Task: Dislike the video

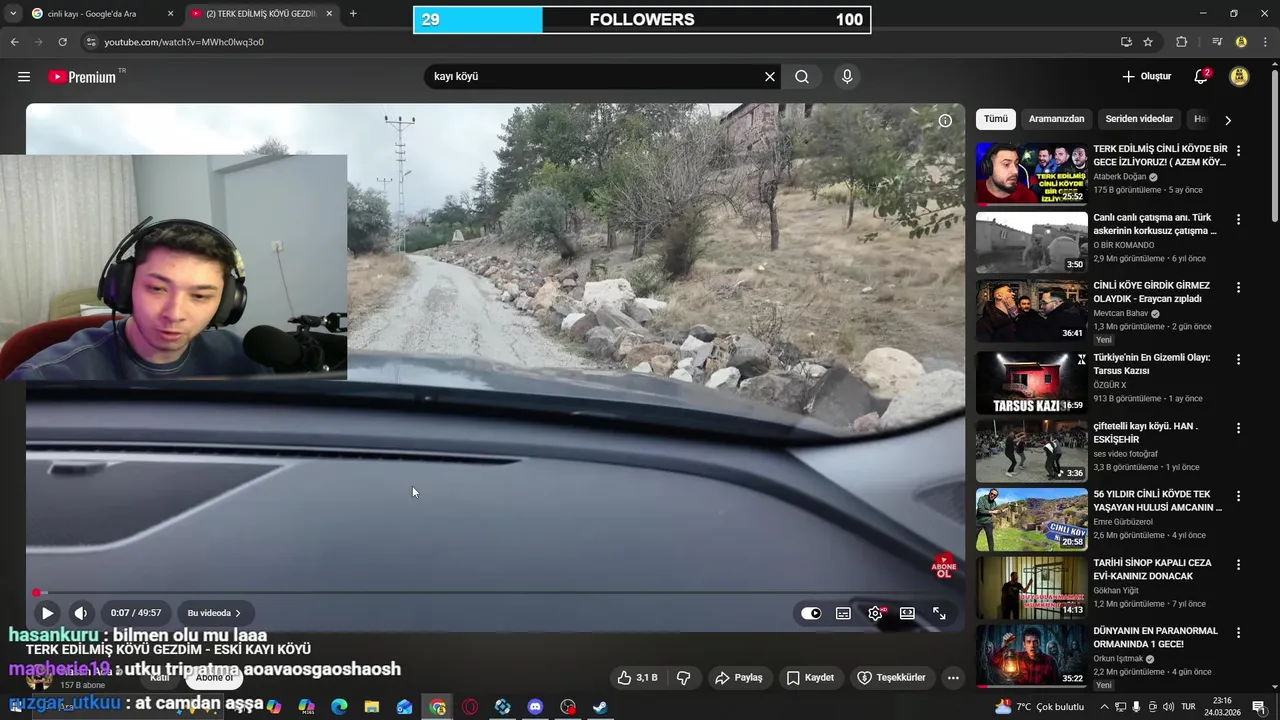Action: [x=684, y=678]
